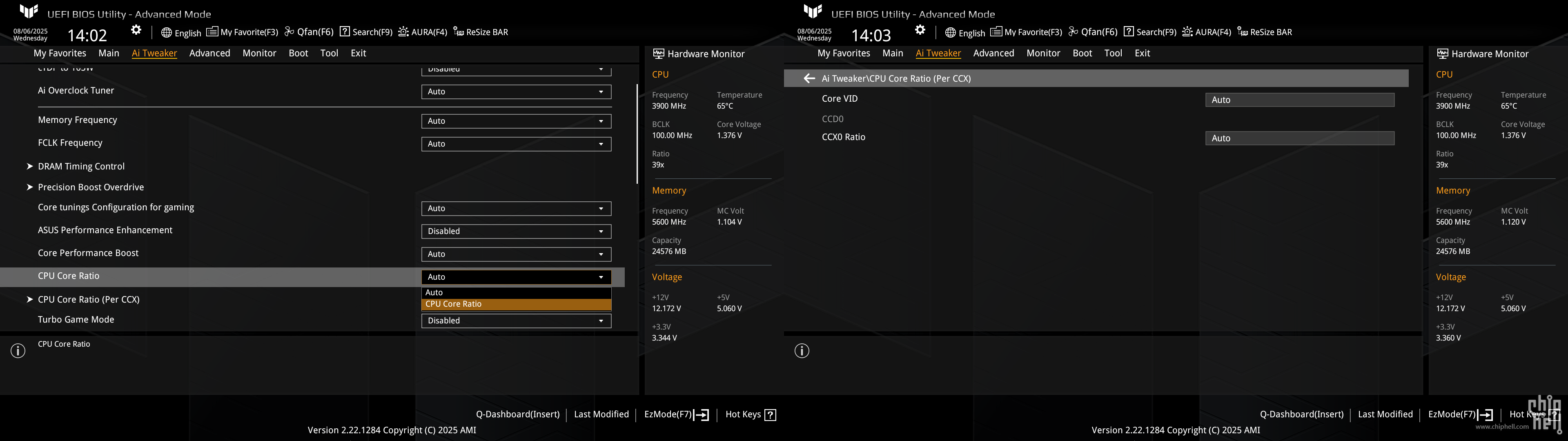Toggle ReSize BAR in right window
This screenshot has width=1568, height=441.
click(x=1265, y=32)
